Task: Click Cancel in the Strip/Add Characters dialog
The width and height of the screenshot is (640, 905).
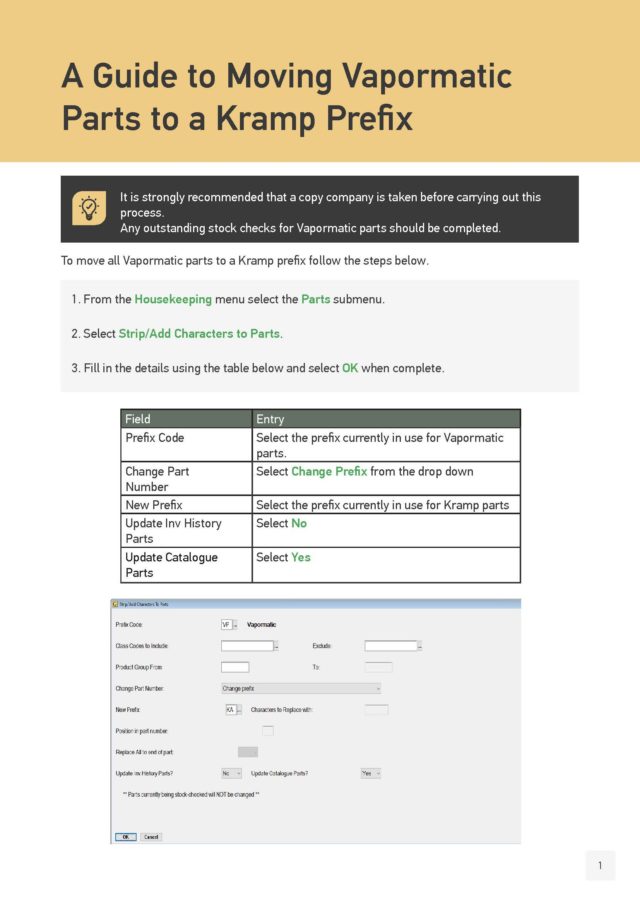Action: pyautogui.click(x=151, y=837)
